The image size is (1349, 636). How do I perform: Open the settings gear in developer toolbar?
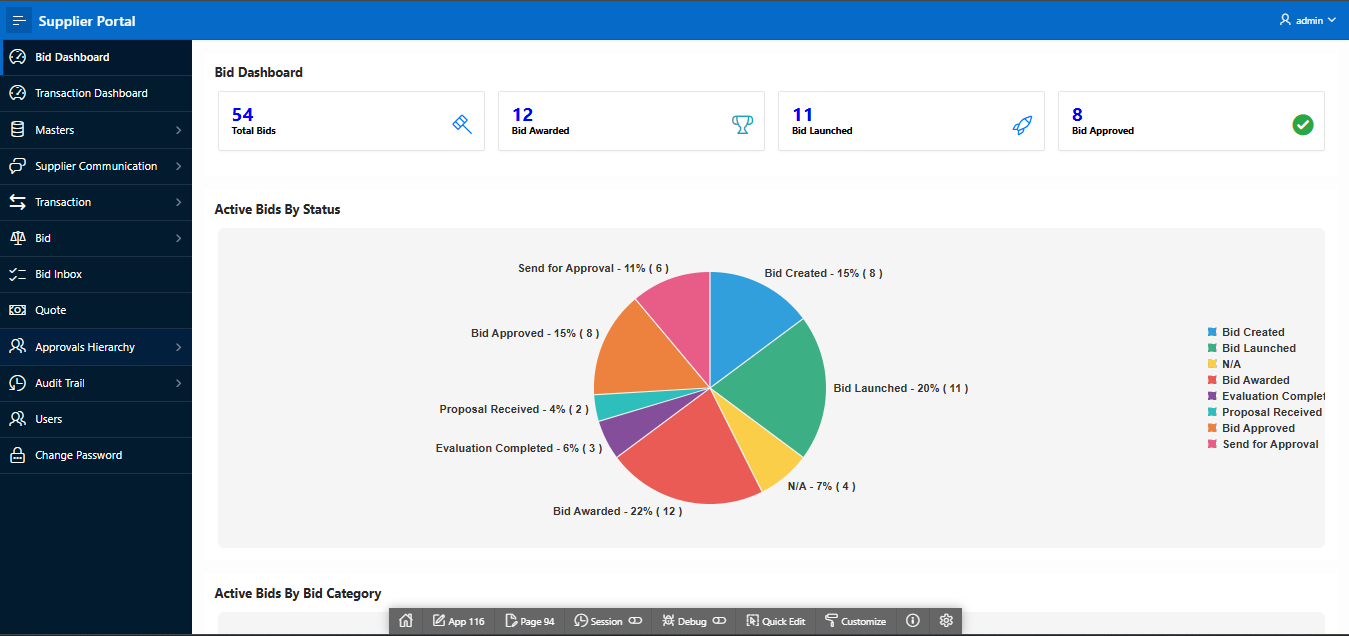[946, 621]
